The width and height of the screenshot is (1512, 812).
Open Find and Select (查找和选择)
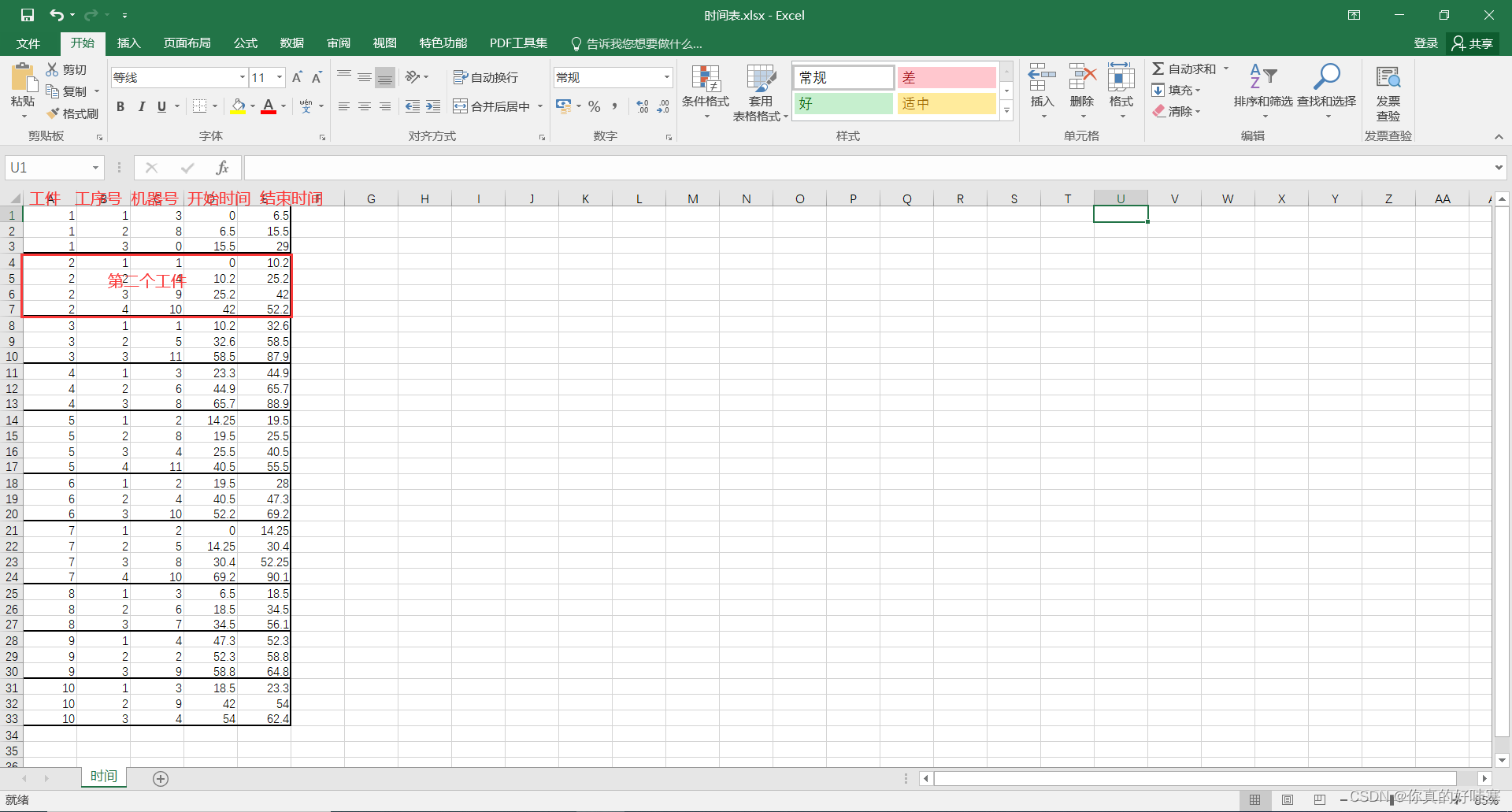click(1327, 91)
